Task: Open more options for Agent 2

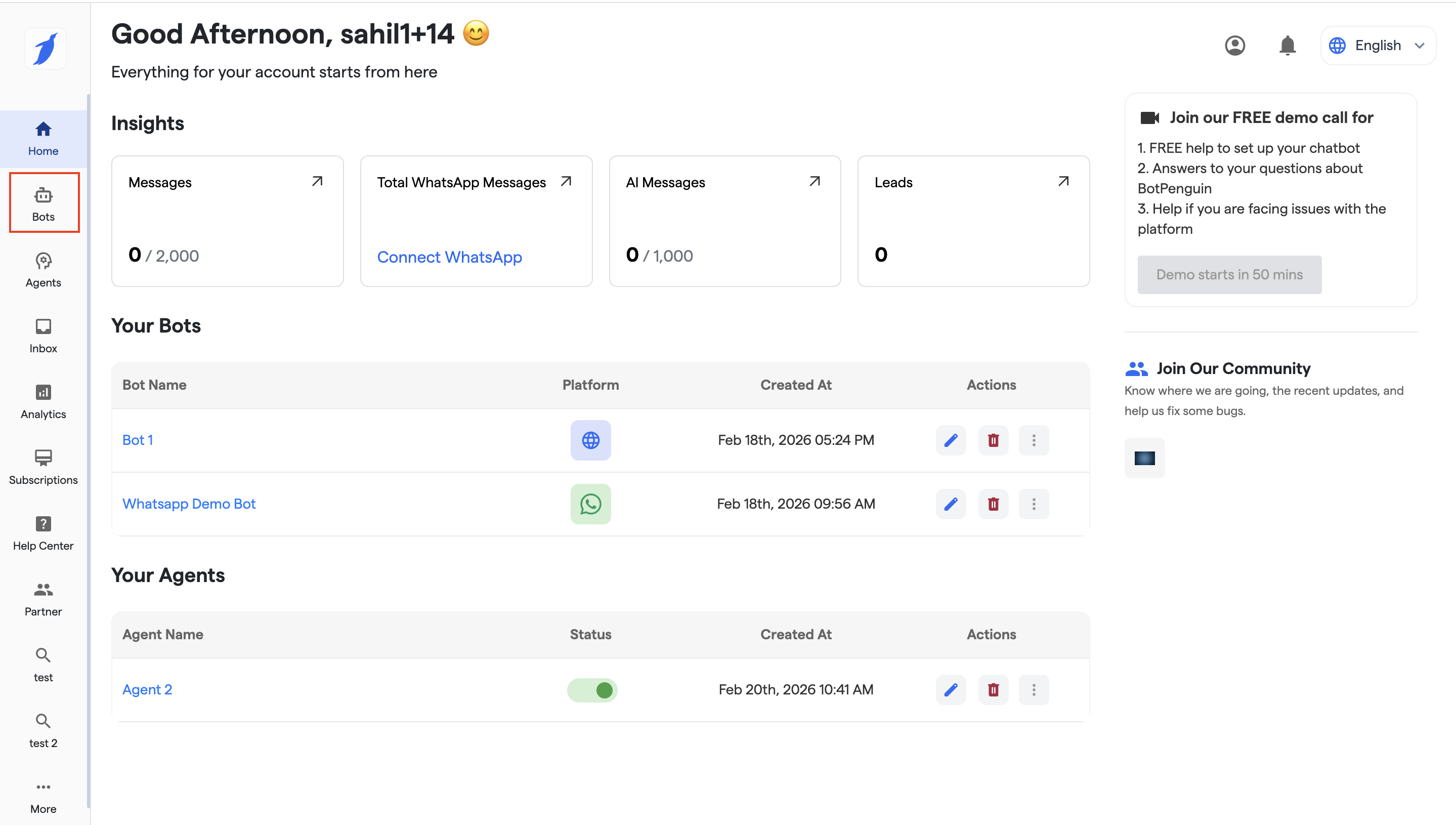Action: [1034, 689]
